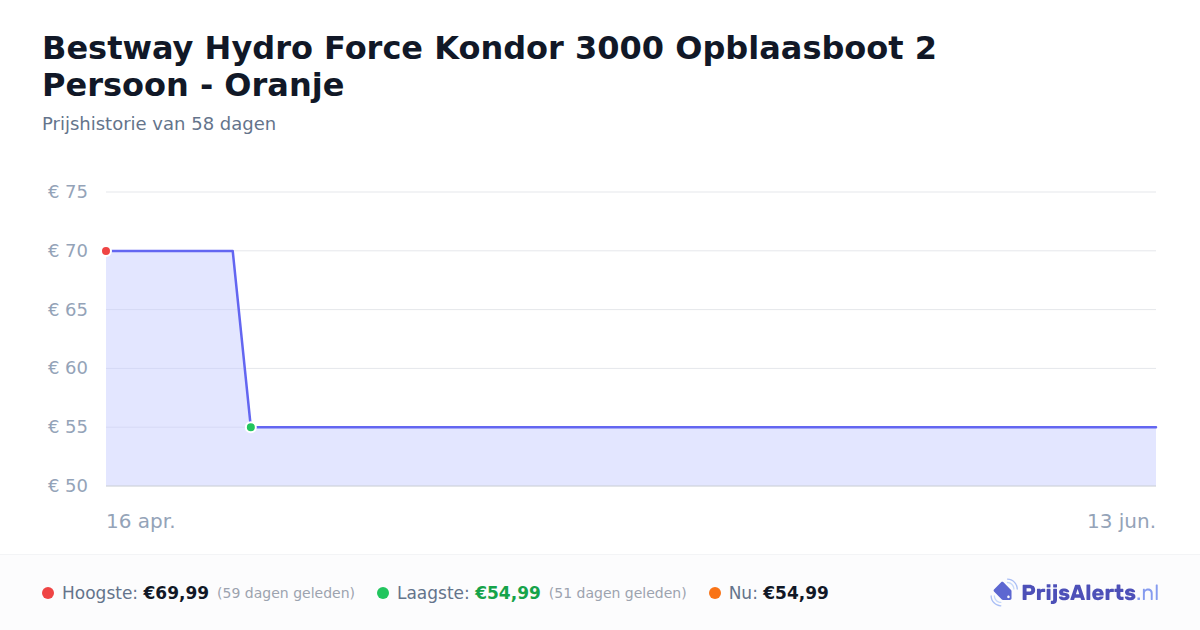Click the PrijsAlerts price tag logo icon

1003,593
